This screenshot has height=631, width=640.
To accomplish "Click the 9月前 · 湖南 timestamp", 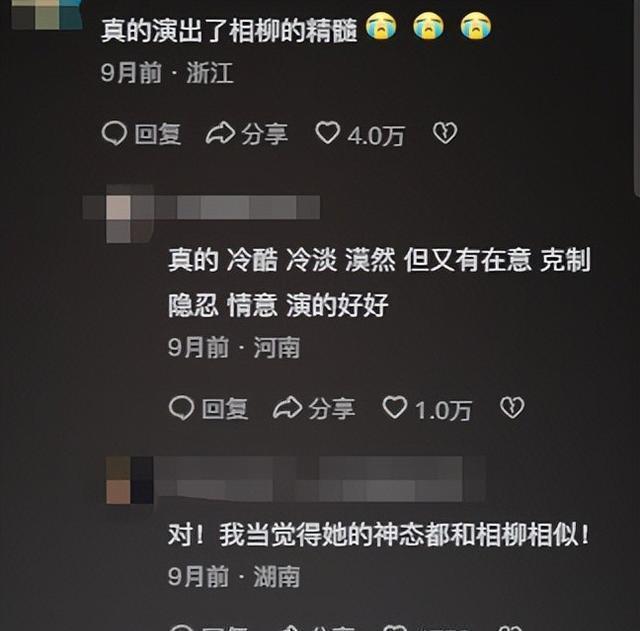I will pos(234,577).
